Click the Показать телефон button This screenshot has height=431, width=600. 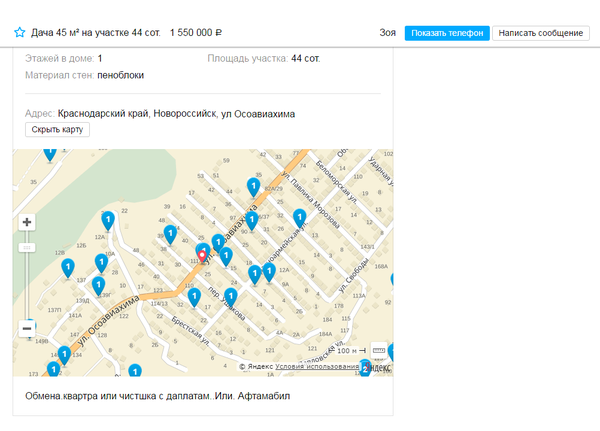tap(446, 33)
